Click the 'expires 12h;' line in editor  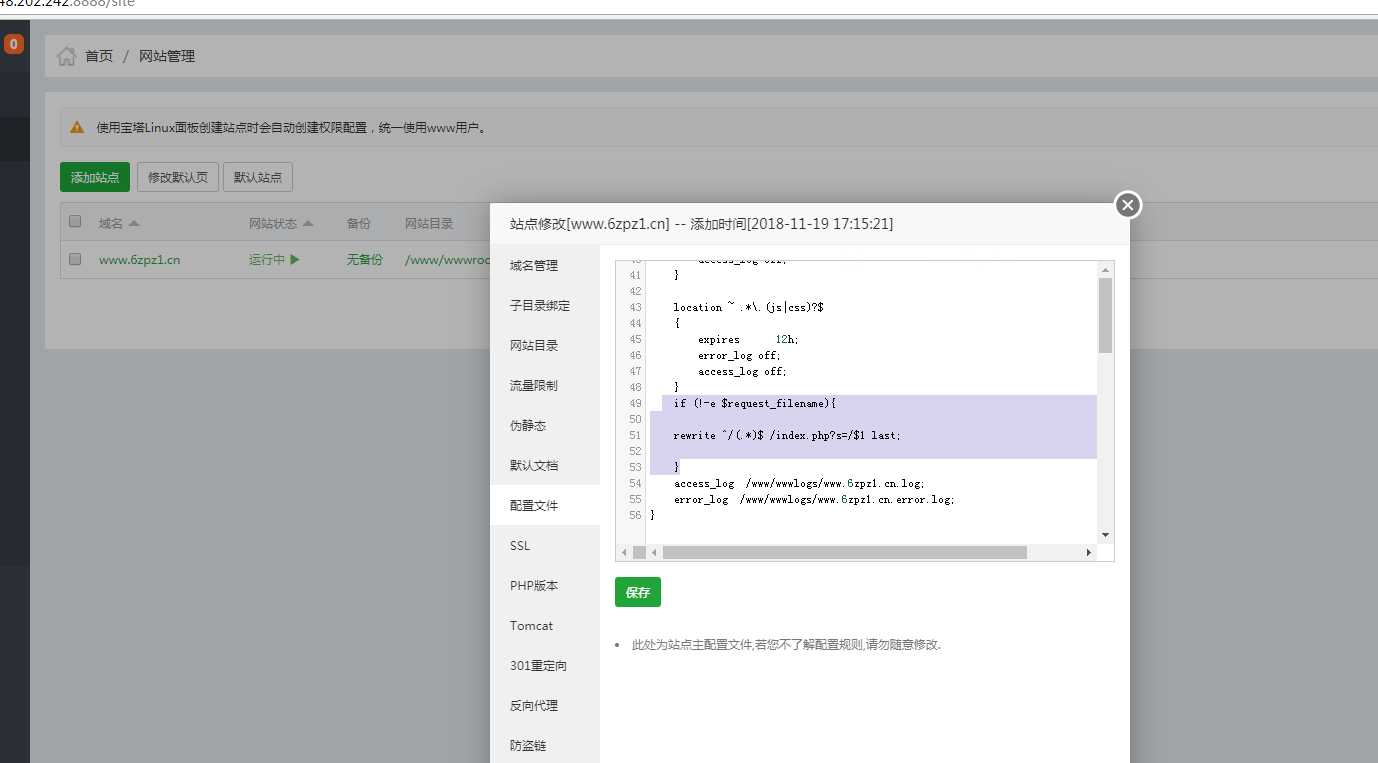pyautogui.click(x=748, y=339)
